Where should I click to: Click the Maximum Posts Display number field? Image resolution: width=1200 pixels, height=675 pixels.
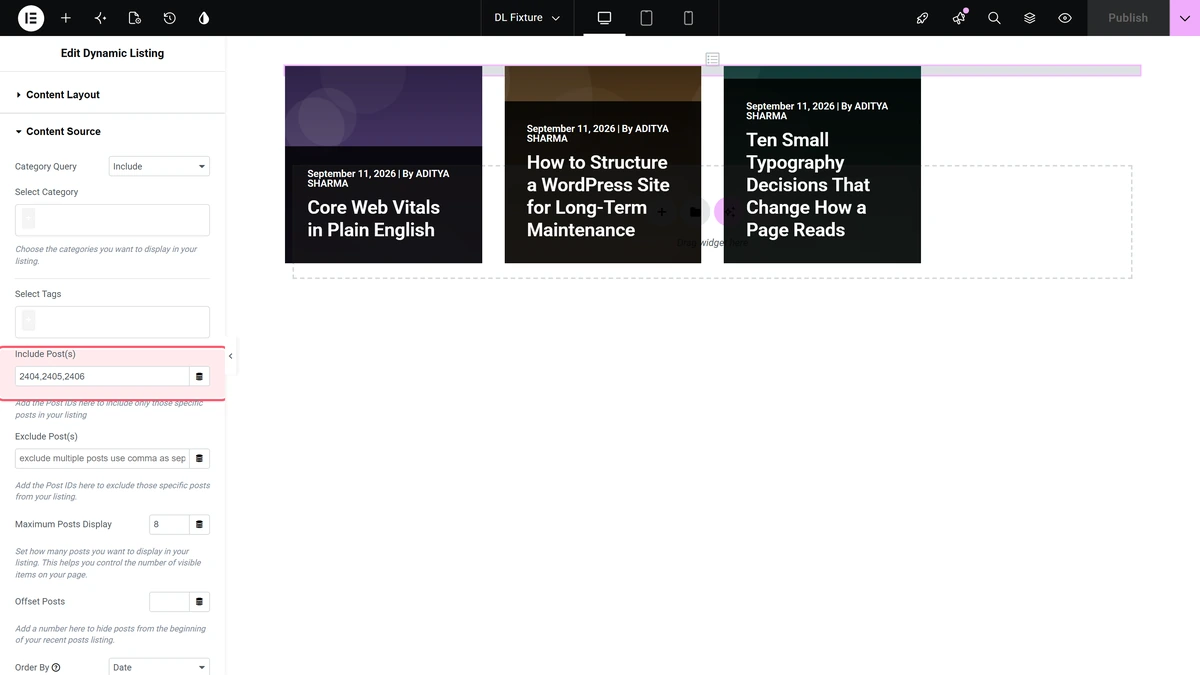[169, 524]
